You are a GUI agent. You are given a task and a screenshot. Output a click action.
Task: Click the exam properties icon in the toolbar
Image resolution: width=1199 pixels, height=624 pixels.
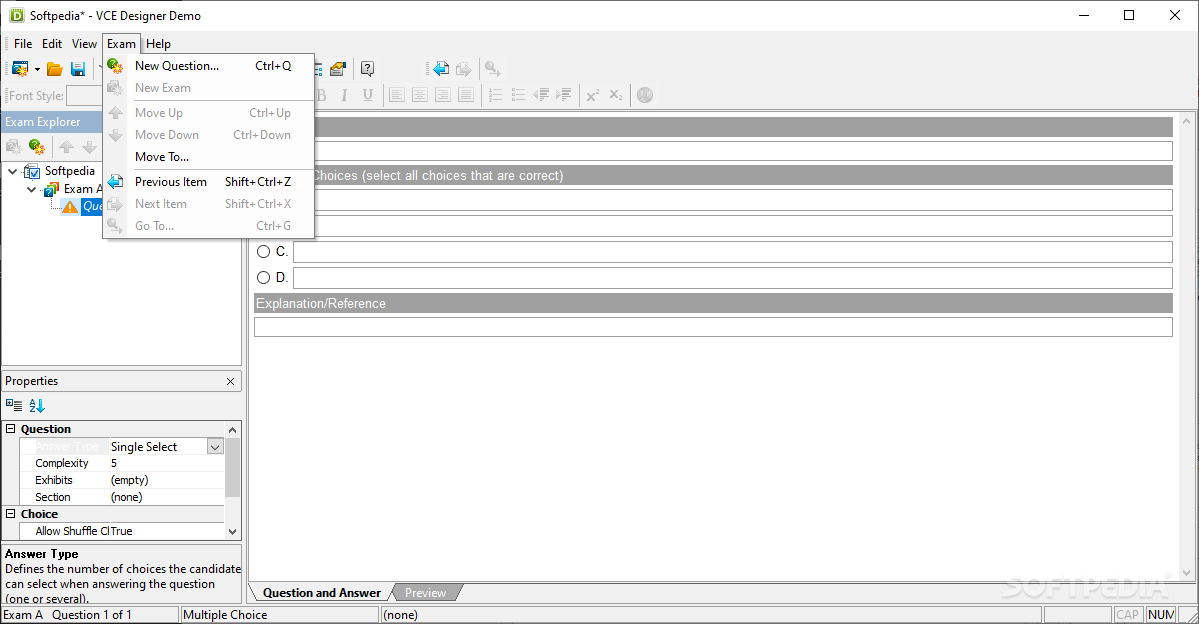(338, 69)
